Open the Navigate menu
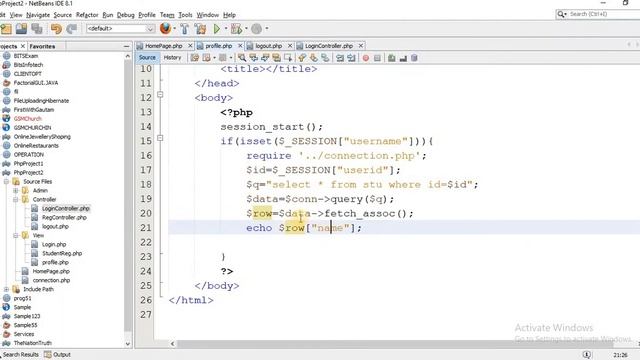The image size is (640, 360). coord(38,15)
